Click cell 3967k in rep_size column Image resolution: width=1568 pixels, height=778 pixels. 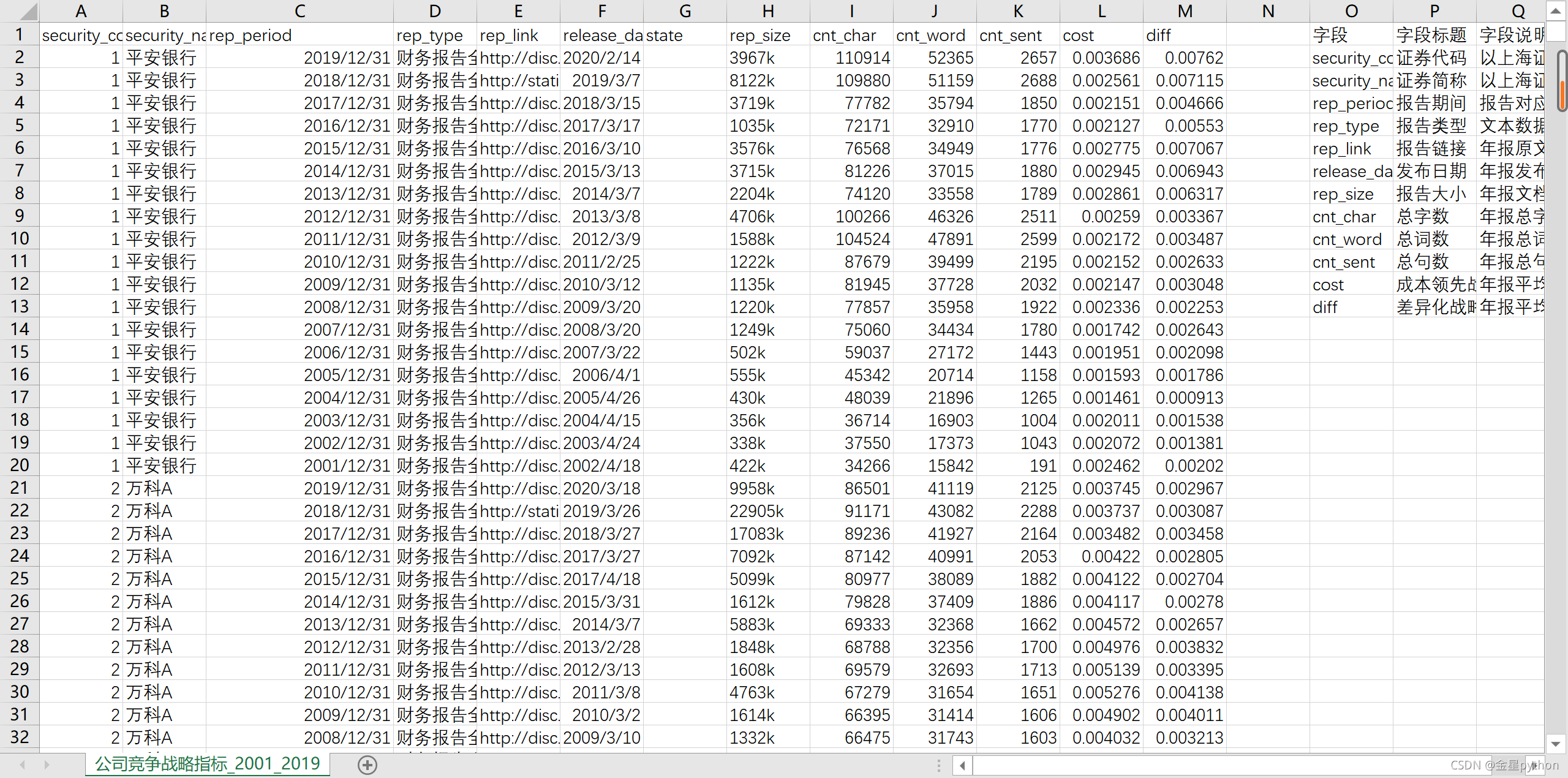click(x=768, y=58)
